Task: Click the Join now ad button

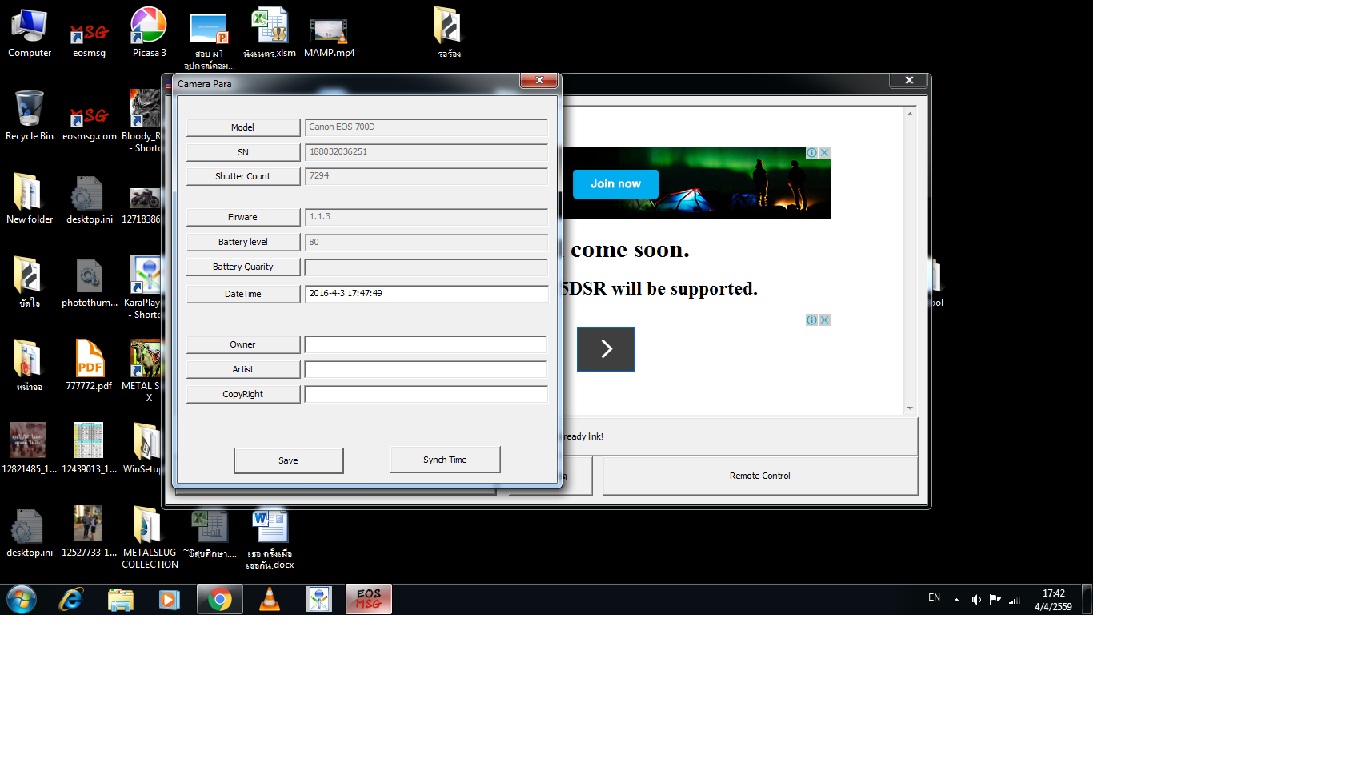Action: point(615,184)
